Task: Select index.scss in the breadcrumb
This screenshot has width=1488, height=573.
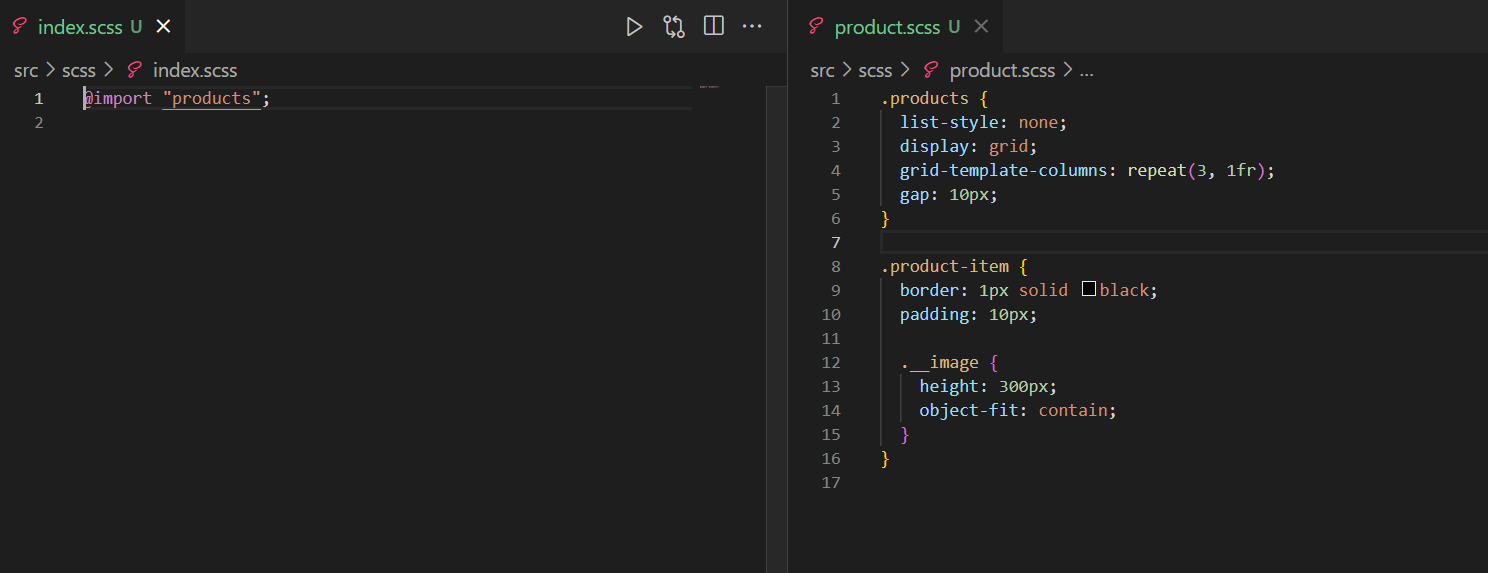Action: [195, 70]
